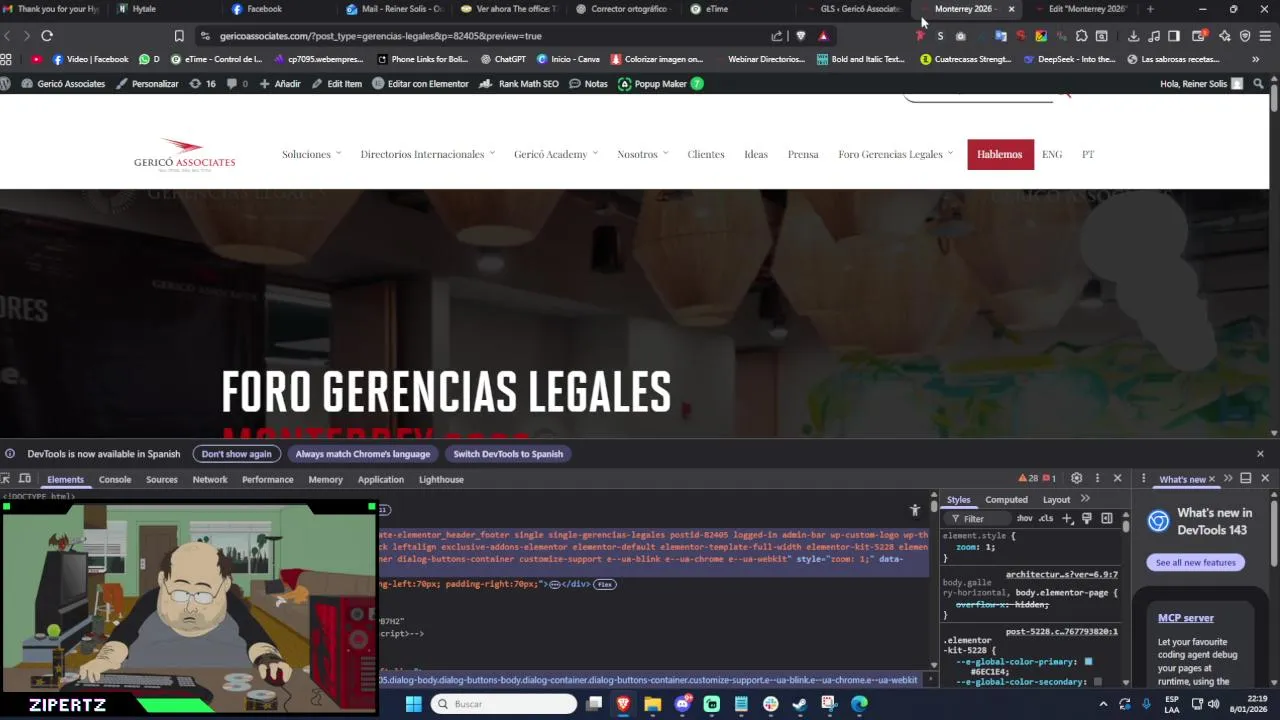Open the MCP server link
The width and height of the screenshot is (1280, 720).
click(x=1185, y=618)
